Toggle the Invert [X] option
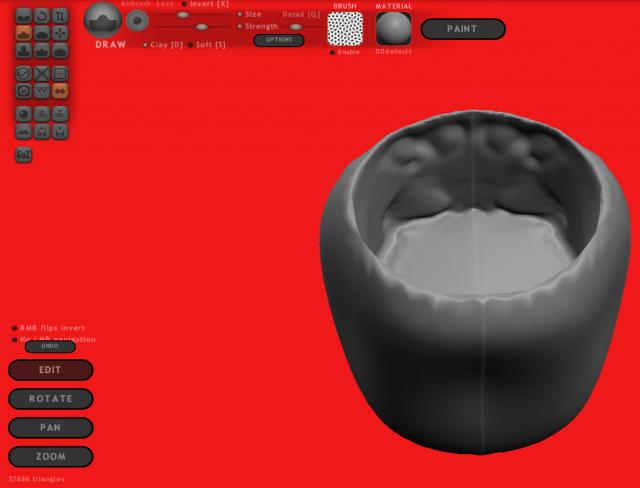 184,4
